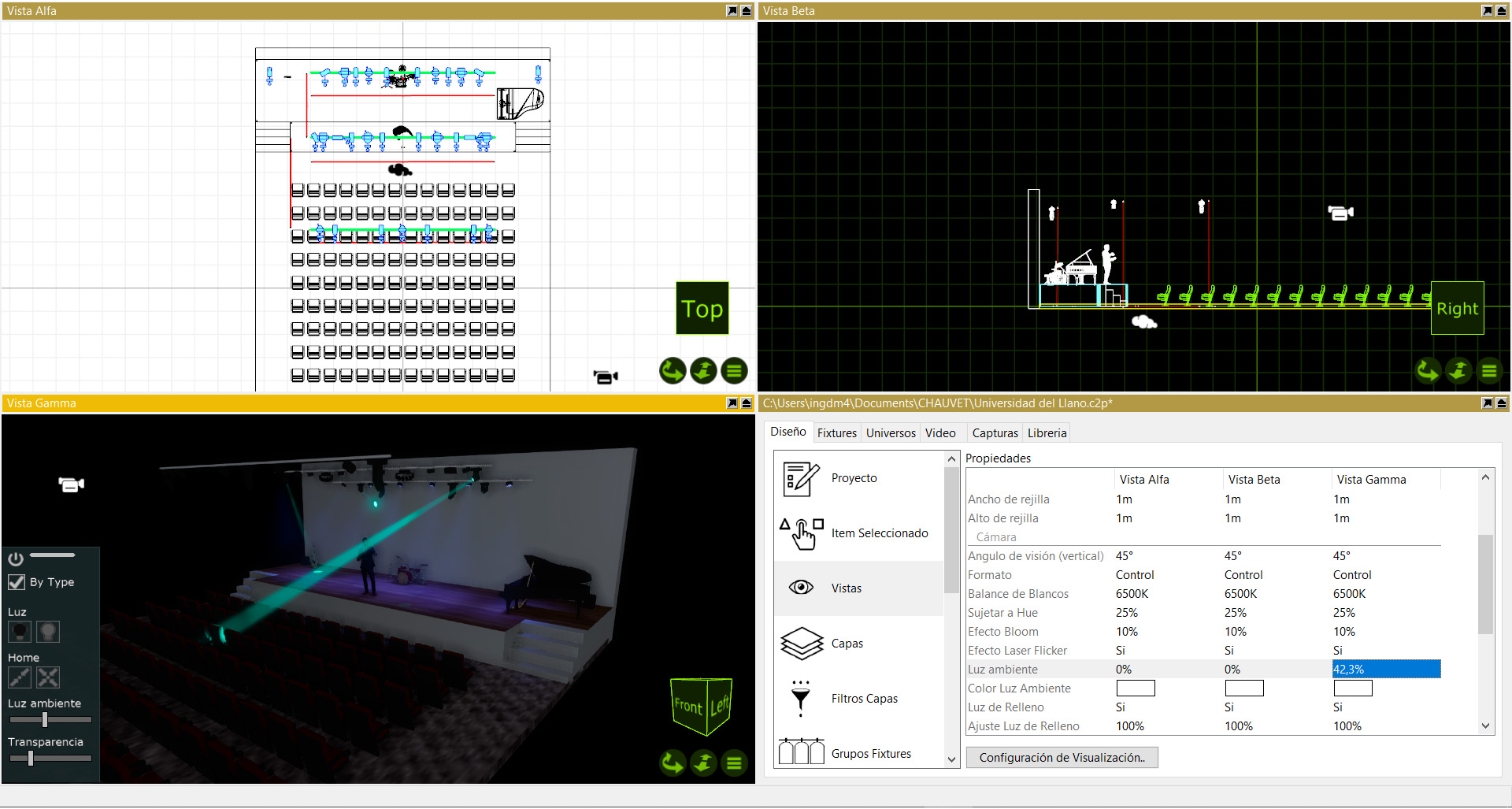
Task: Switch to the Universos tab
Action: tap(891, 432)
